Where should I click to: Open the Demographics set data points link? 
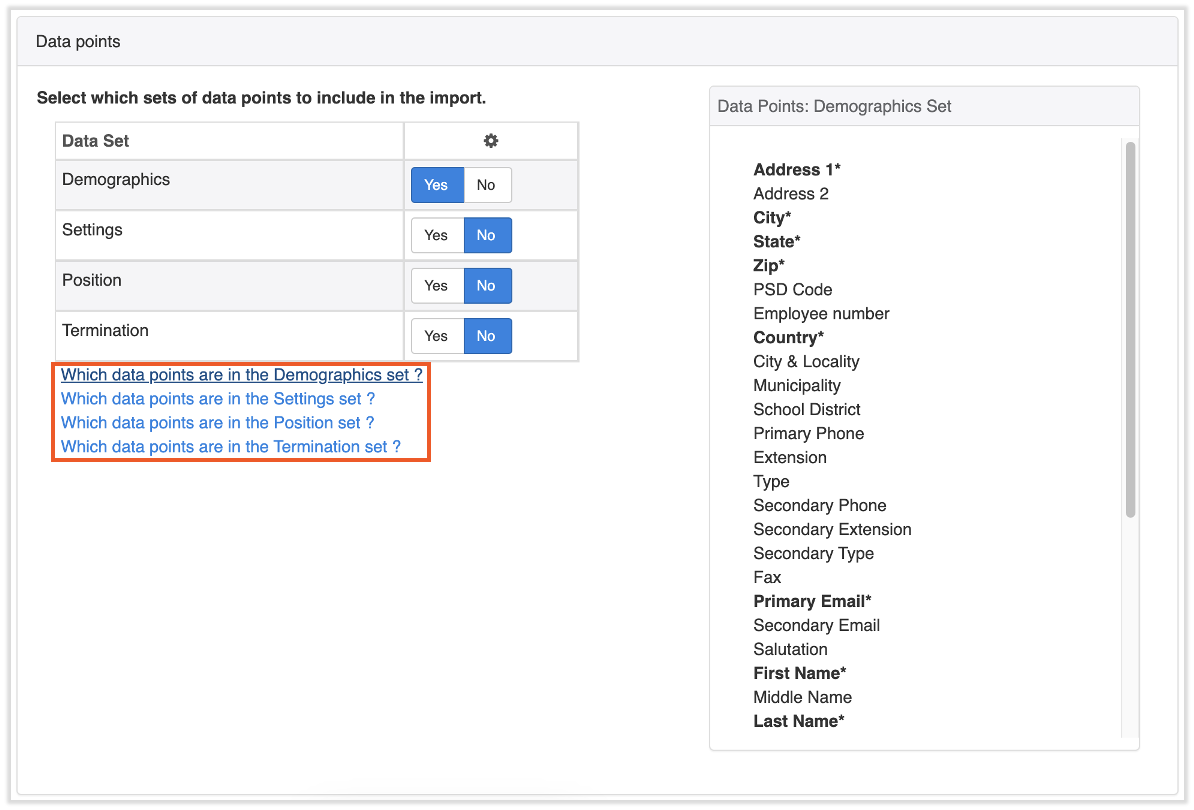[241, 375]
